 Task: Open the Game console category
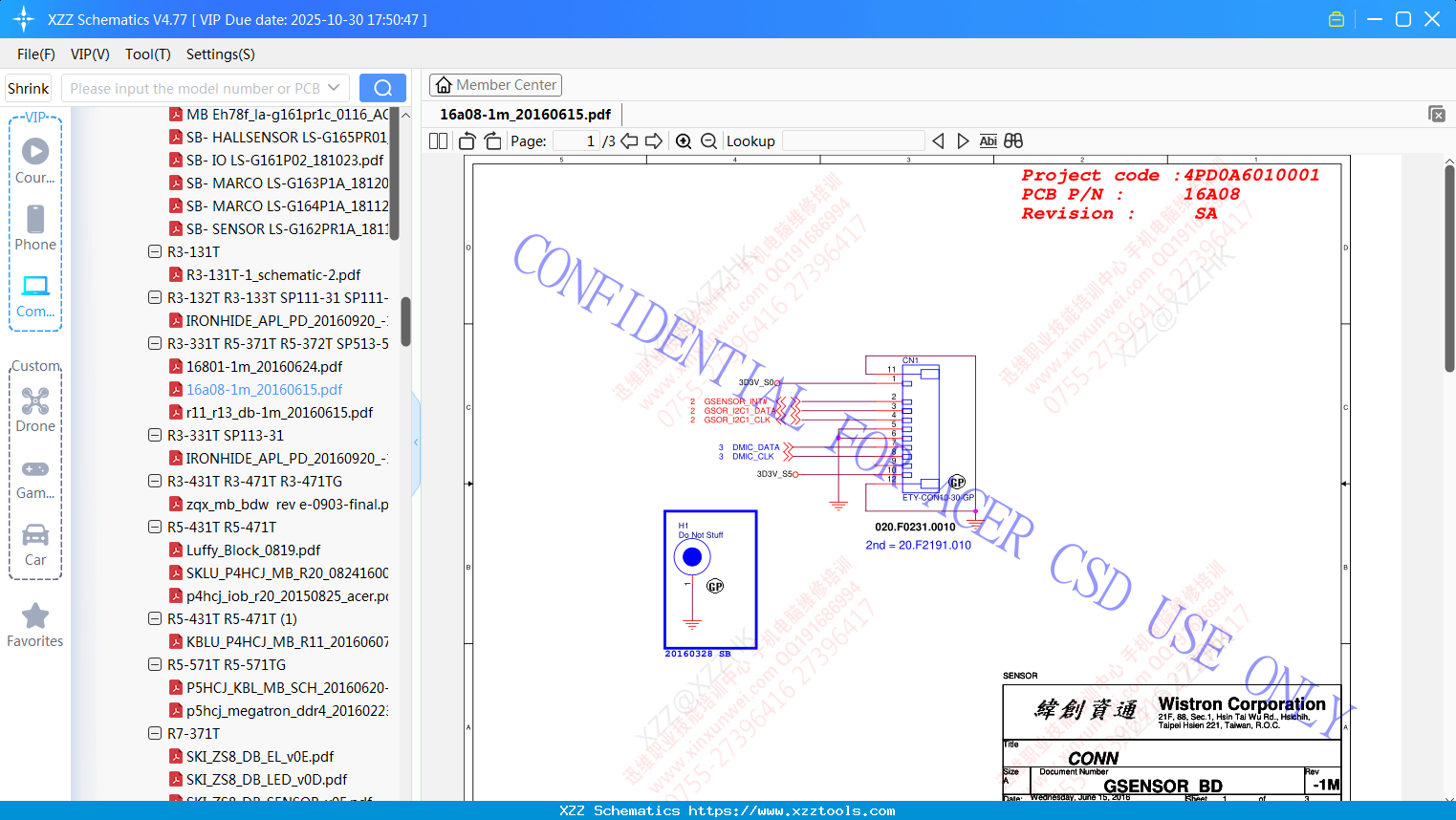(35, 477)
